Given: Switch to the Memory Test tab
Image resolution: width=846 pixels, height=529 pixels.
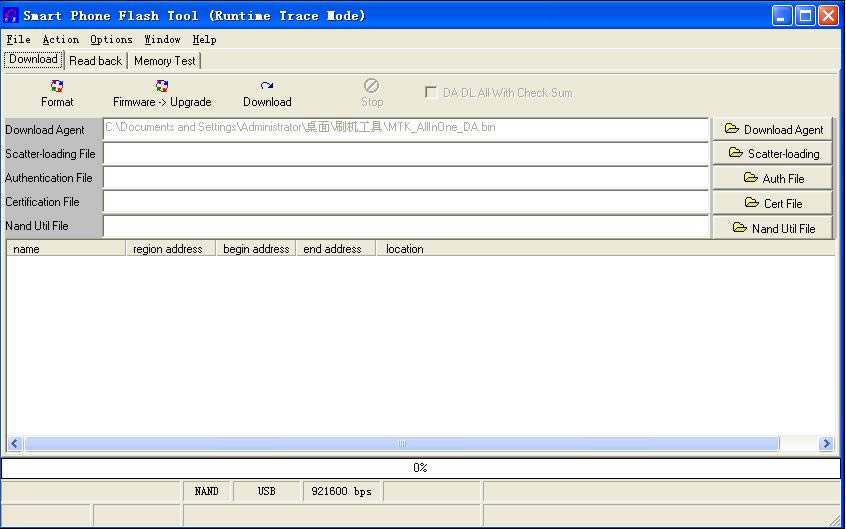Looking at the screenshot, I should click(165, 61).
